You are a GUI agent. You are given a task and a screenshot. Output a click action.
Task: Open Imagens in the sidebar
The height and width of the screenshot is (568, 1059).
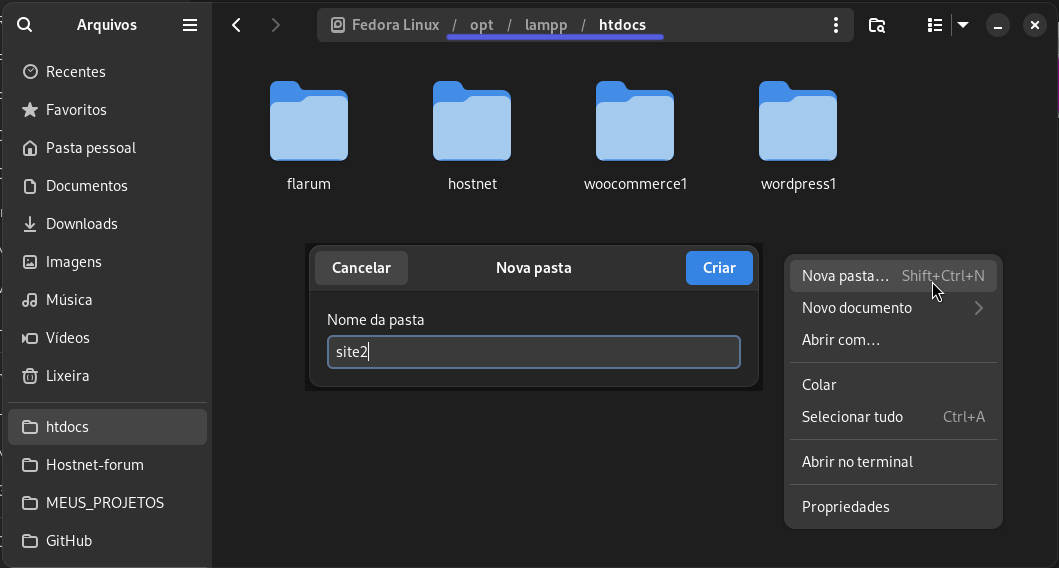point(107,261)
